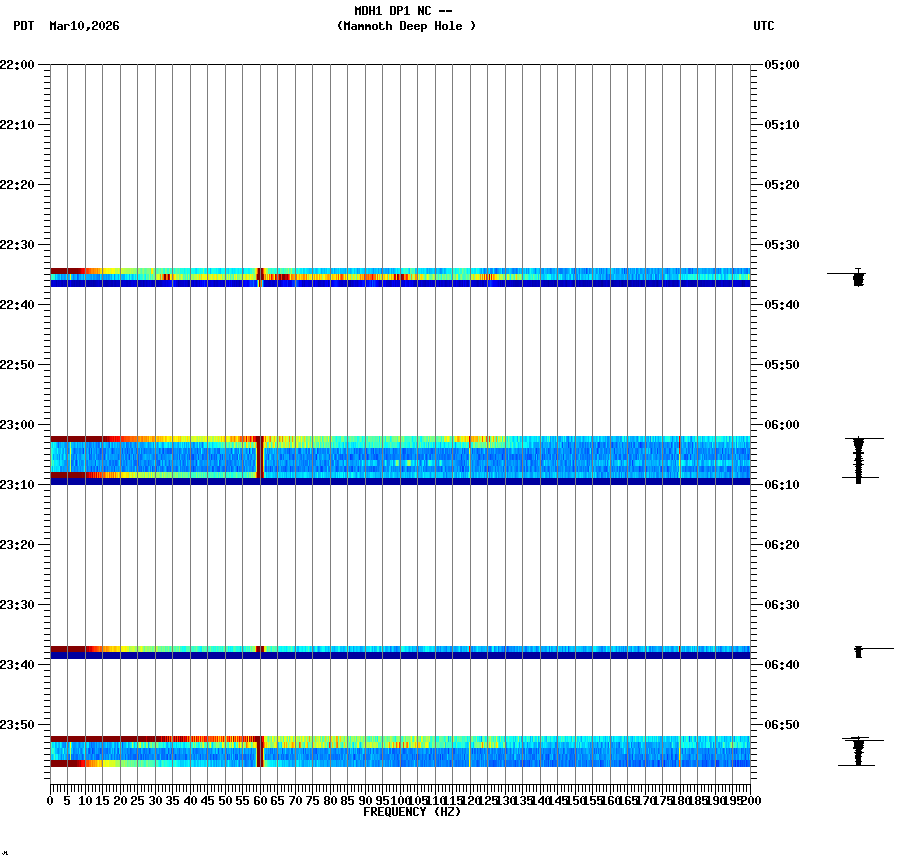
Task: Click the topmost seismogram waveform thumbnail
Action: (x=857, y=280)
